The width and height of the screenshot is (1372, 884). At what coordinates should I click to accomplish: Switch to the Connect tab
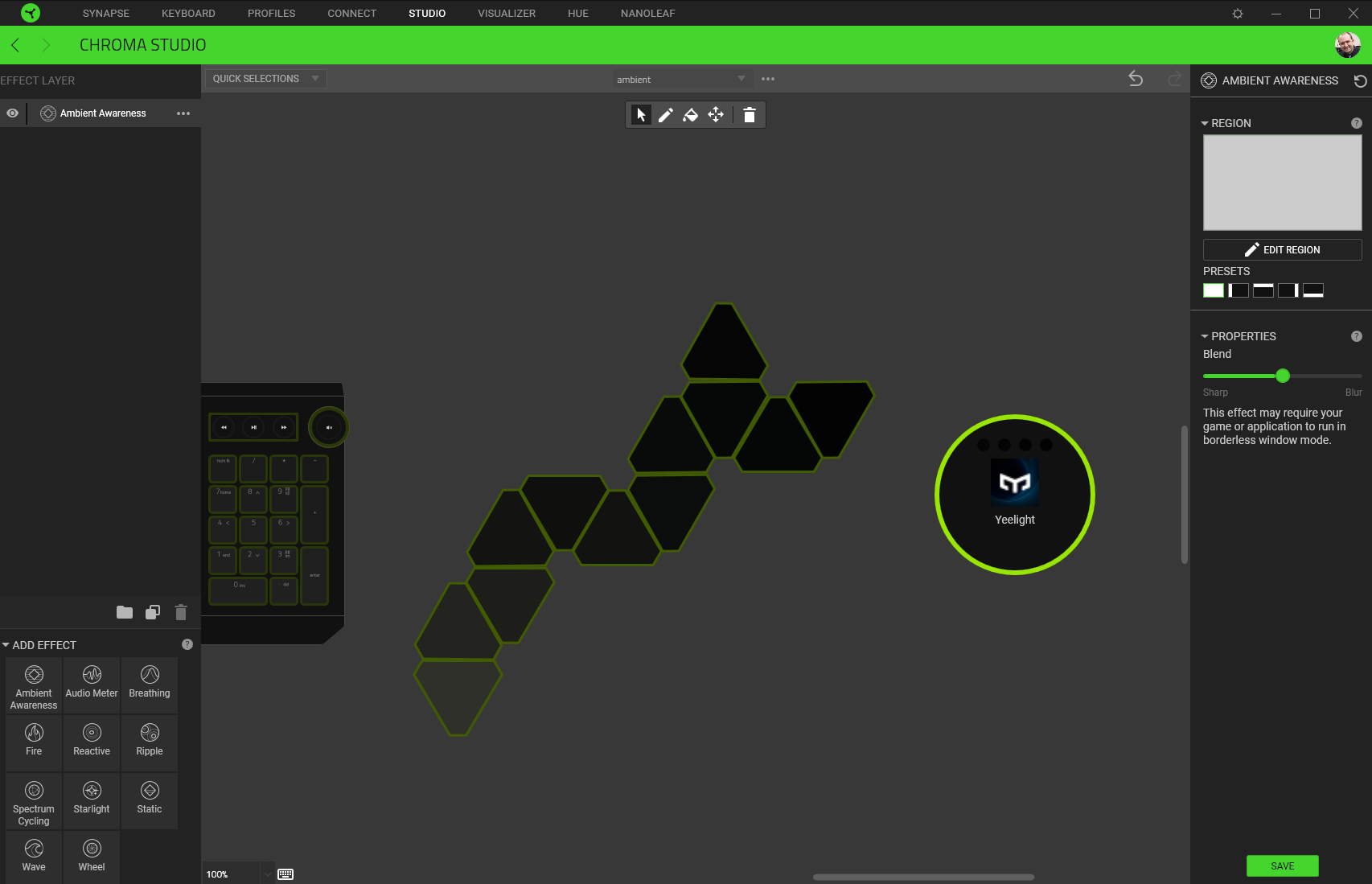[x=351, y=14]
